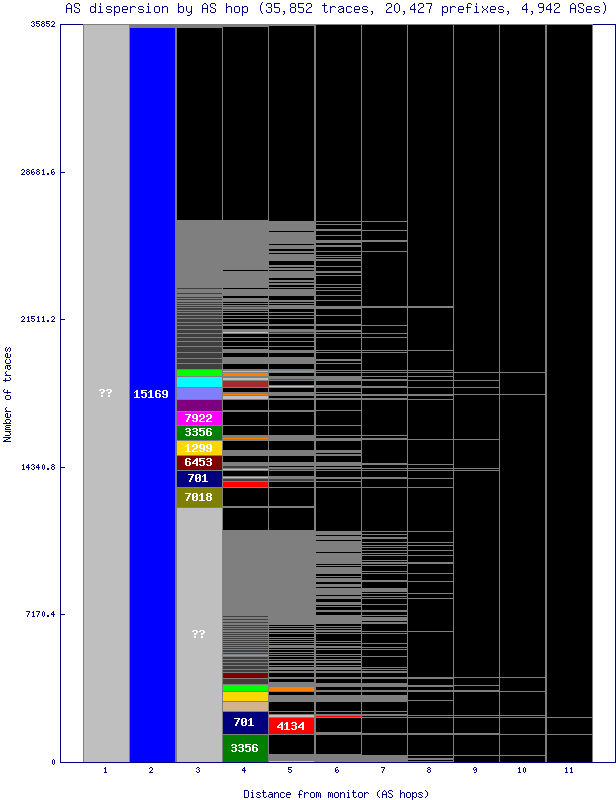616x800 pixels.
Task: Click the yellow AS 1299 segment
Action: (x=198, y=448)
